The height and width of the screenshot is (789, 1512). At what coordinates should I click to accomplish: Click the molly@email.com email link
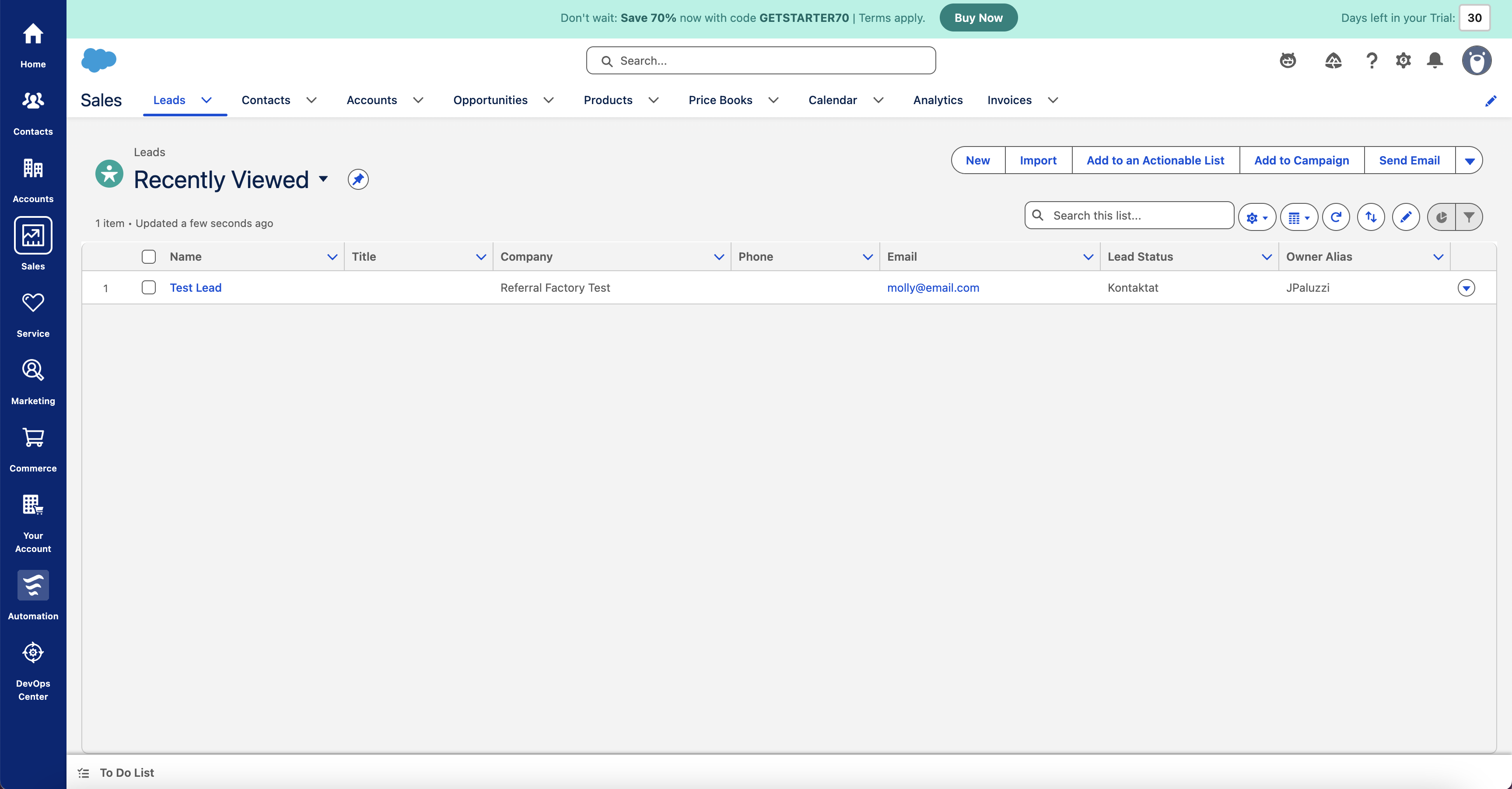pyautogui.click(x=933, y=288)
